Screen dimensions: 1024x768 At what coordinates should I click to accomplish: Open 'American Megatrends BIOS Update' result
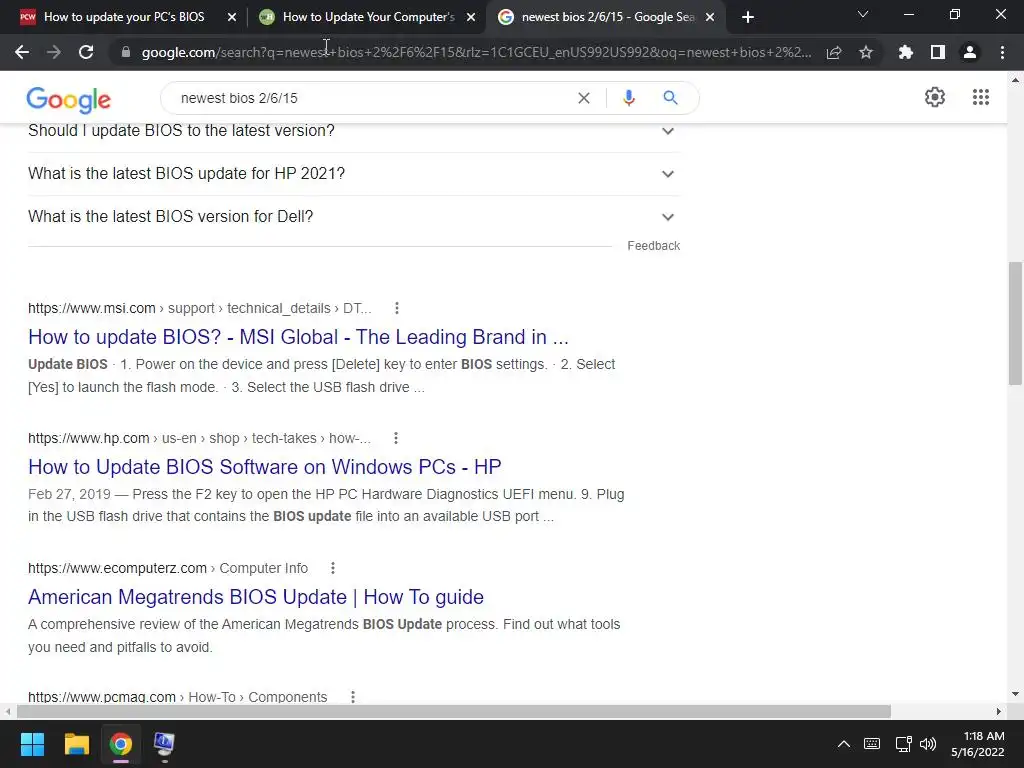click(x=256, y=597)
